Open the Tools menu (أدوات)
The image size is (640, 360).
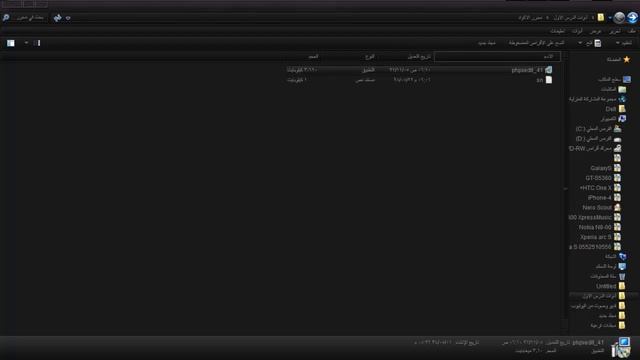coord(577,31)
